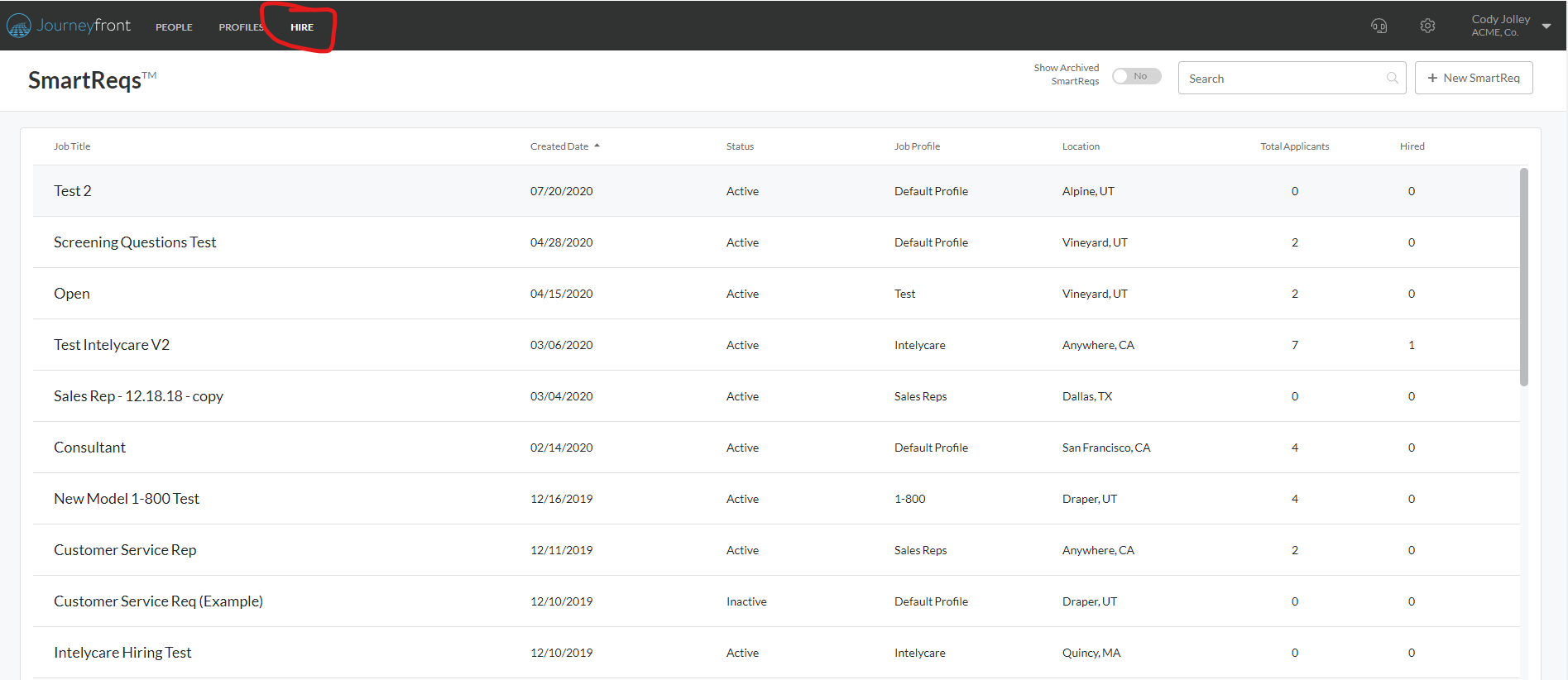This screenshot has width=1568, height=680.
Task: Open the settings gear icon
Action: coord(1427,26)
